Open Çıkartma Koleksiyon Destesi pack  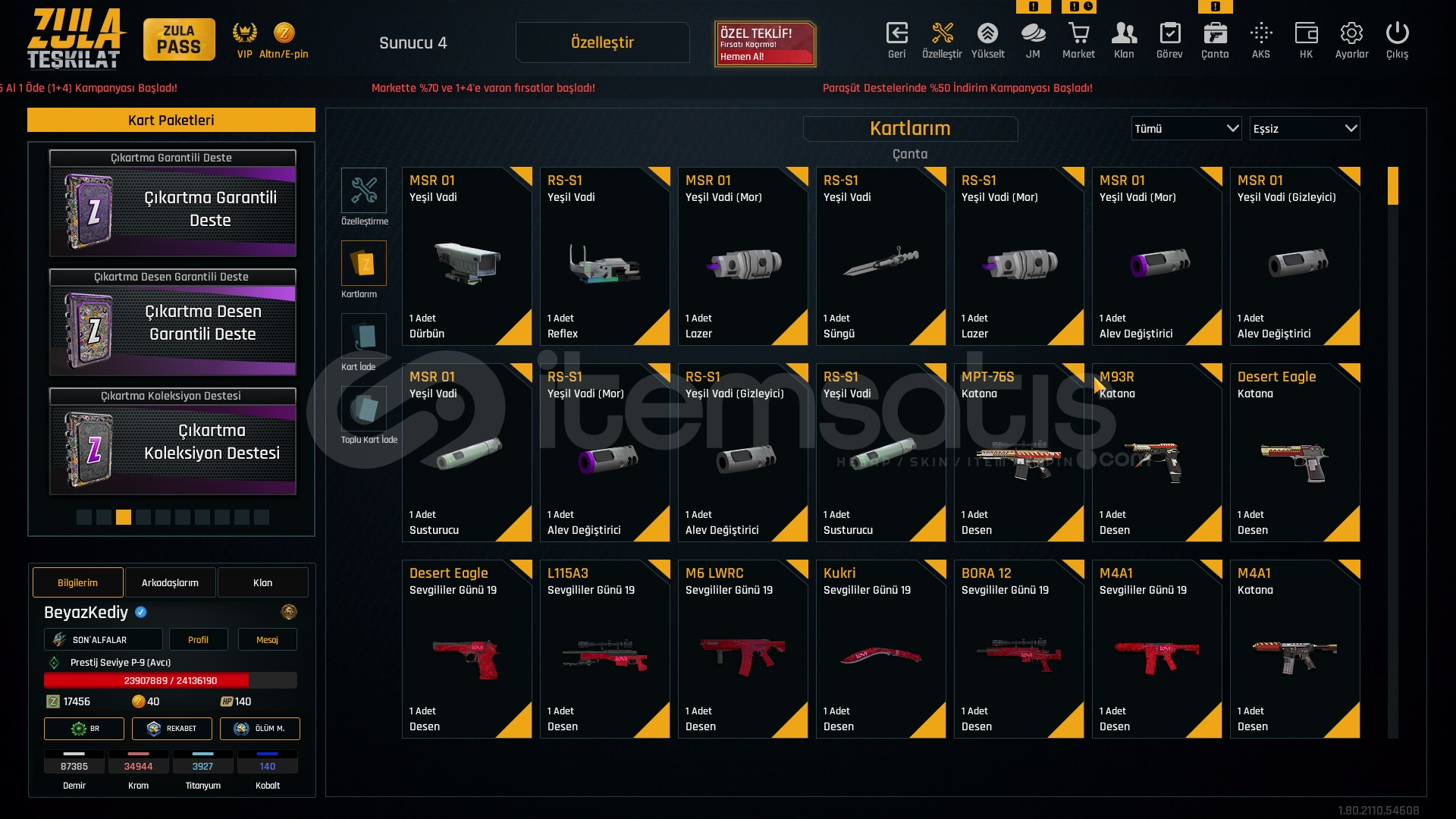click(172, 441)
